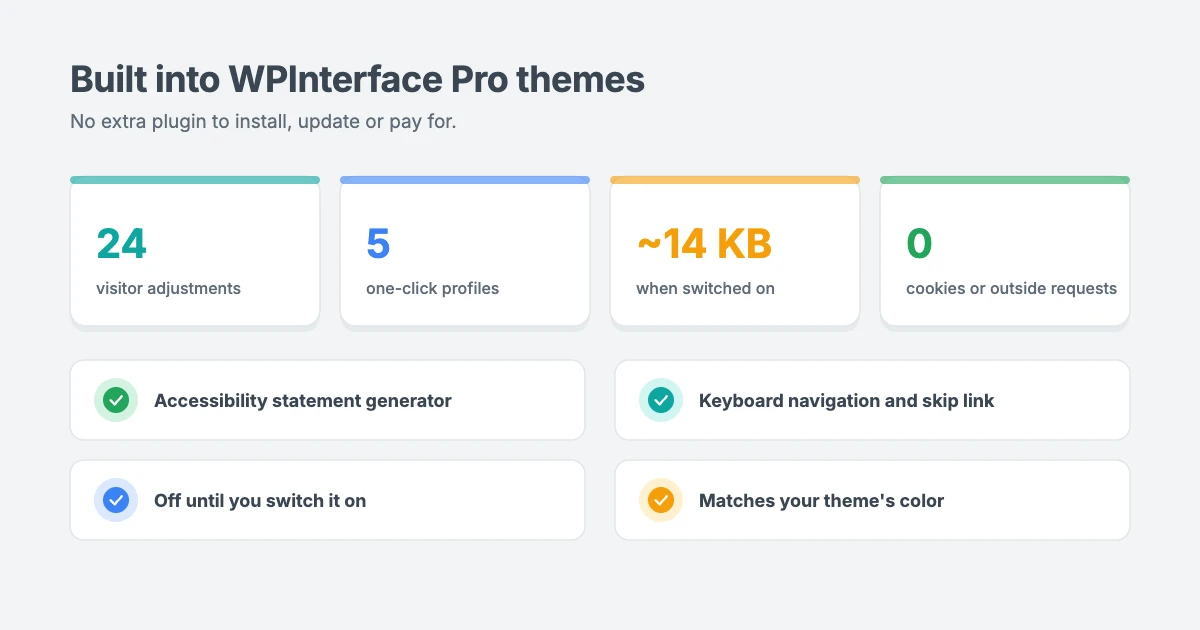Click the '24' statistic number
Screen dimensions: 1200x630
tap(121, 243)
